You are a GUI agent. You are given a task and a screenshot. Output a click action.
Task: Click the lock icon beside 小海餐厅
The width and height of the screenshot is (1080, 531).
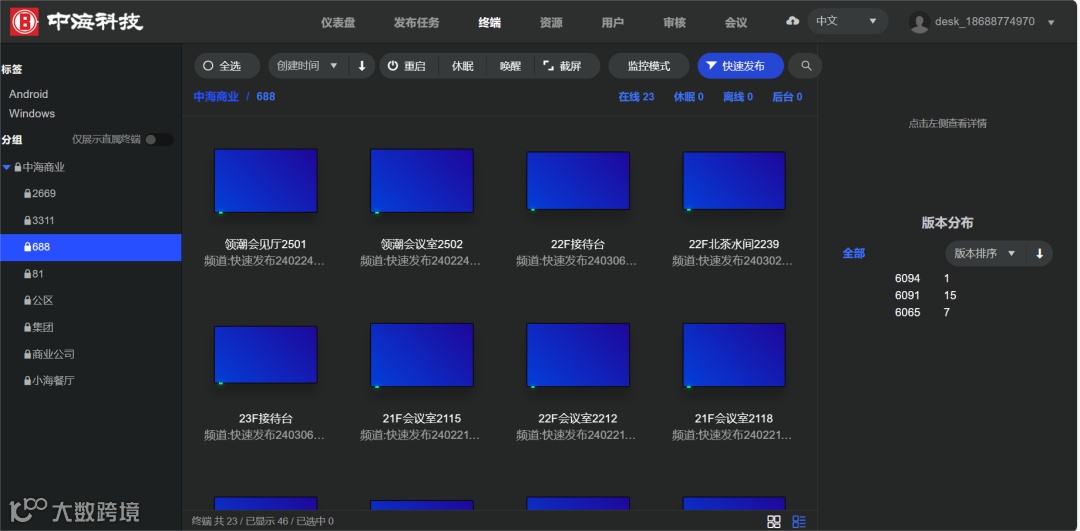(27, 381)
